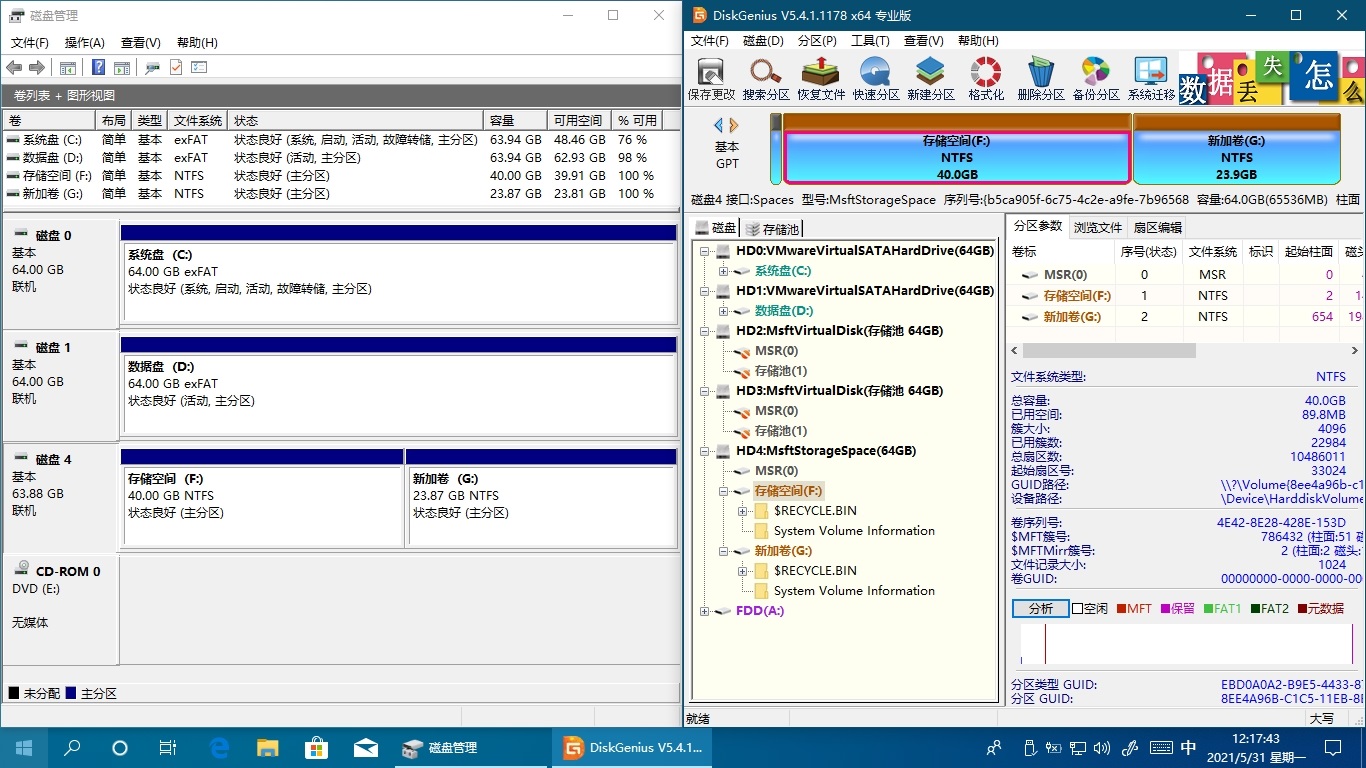Go to previous disk with left arrow
This screenshot has height=768, width=1366.
[718, 125]
